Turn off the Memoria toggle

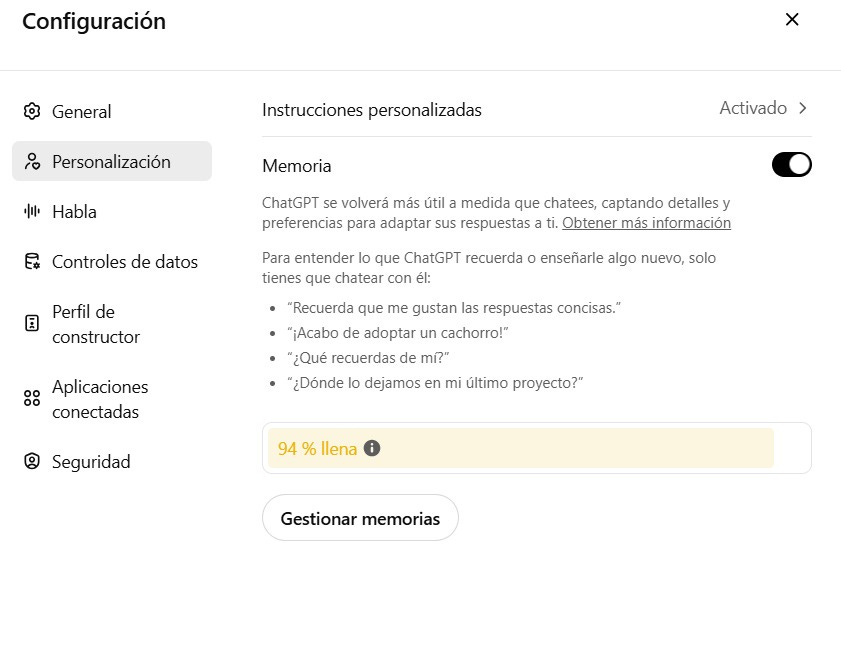792,165
